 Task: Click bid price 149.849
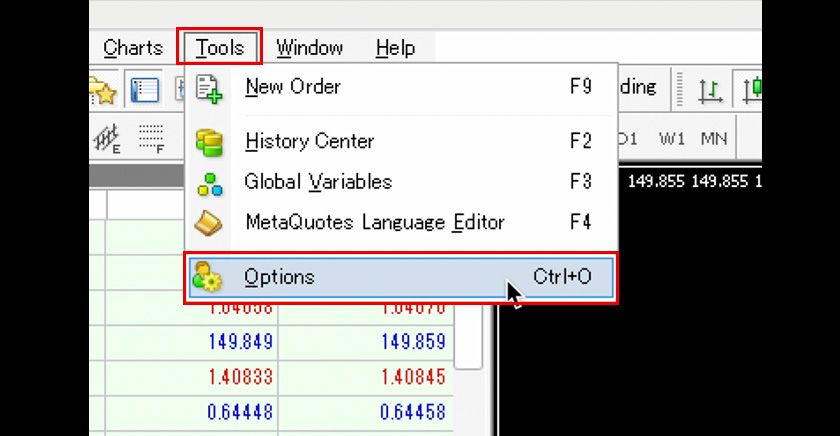[x=241, y=342]
